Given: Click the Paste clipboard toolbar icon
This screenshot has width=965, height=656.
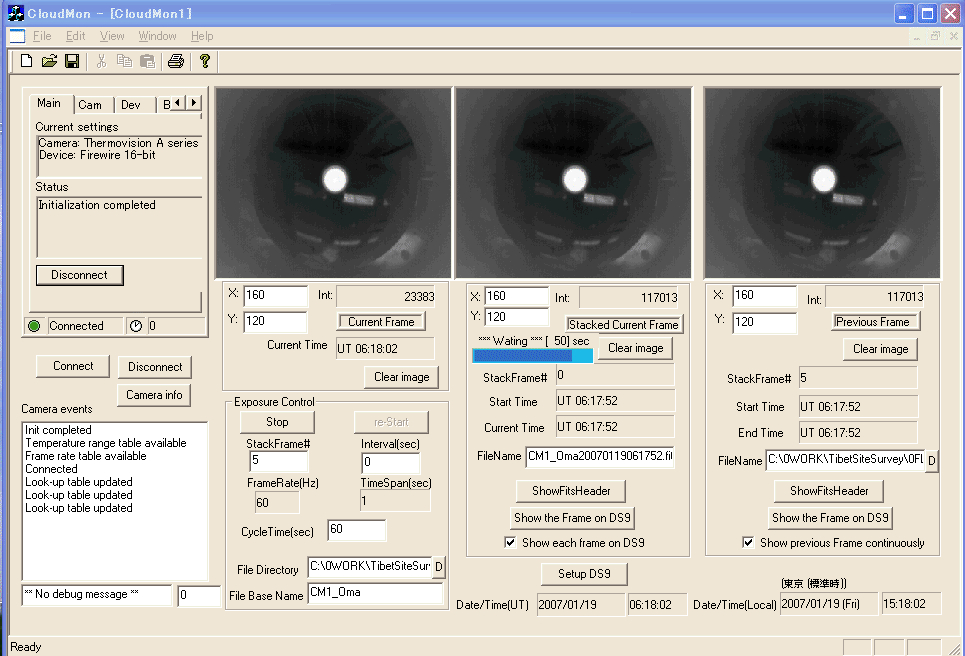Looking at the screenshot, I should 147,61.
